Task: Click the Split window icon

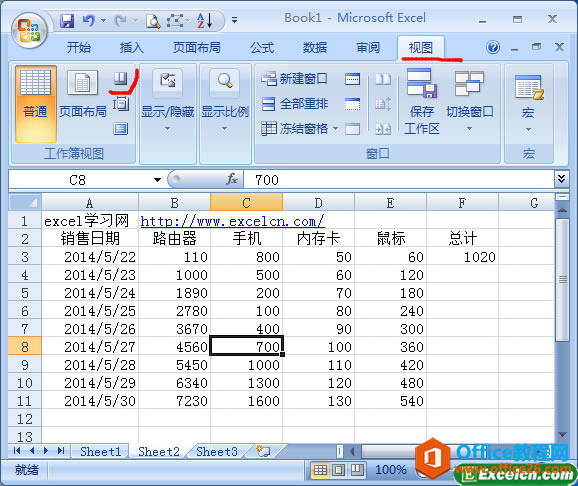Action: tap(352, 79)
